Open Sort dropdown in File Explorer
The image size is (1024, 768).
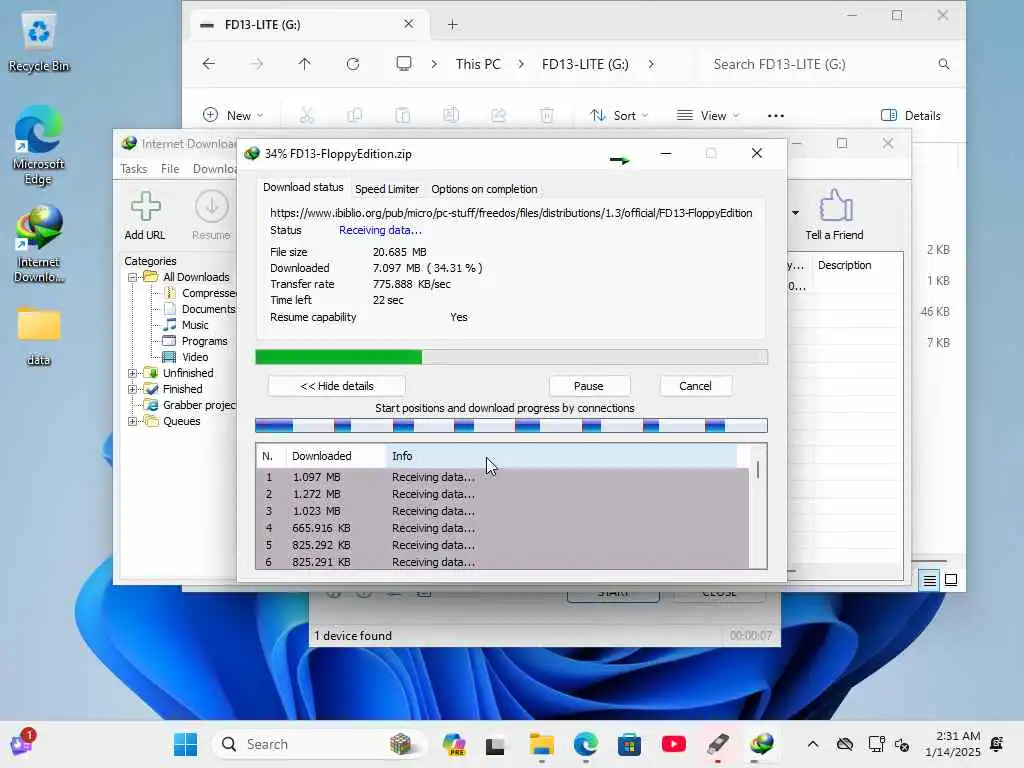point(619,116)
